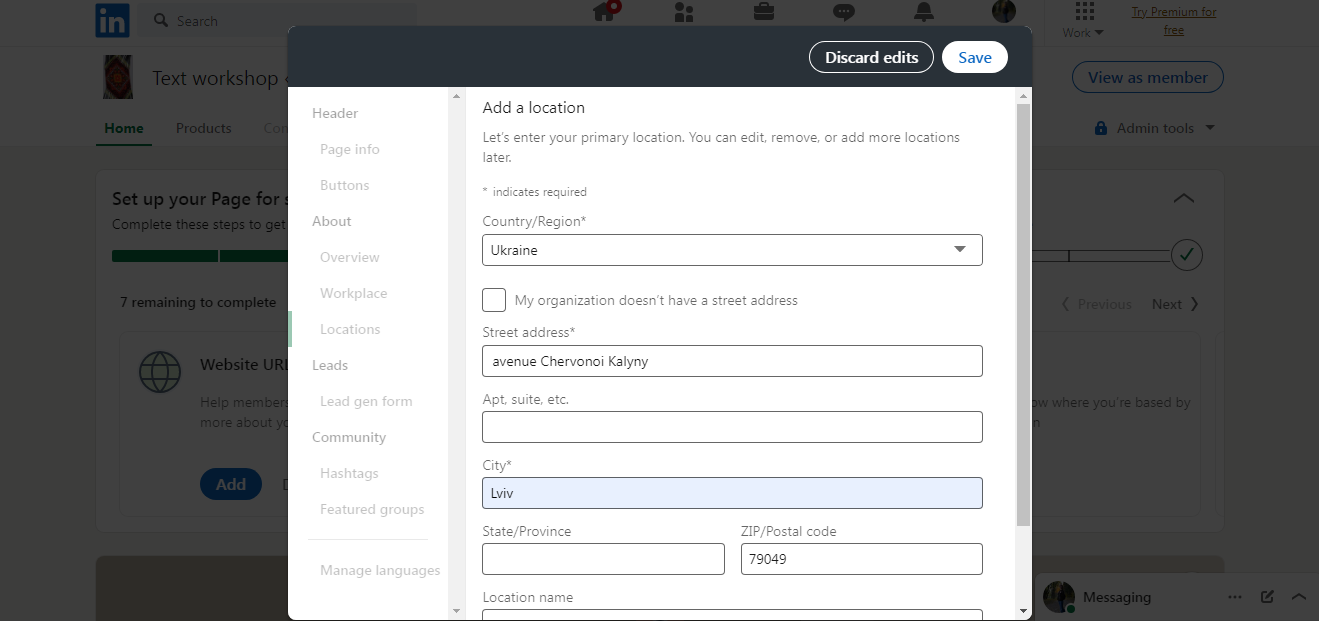Click the form scrollbar down arrow
The image size is (1319, 621).
pyautogui.click(x=1023, y=610)
